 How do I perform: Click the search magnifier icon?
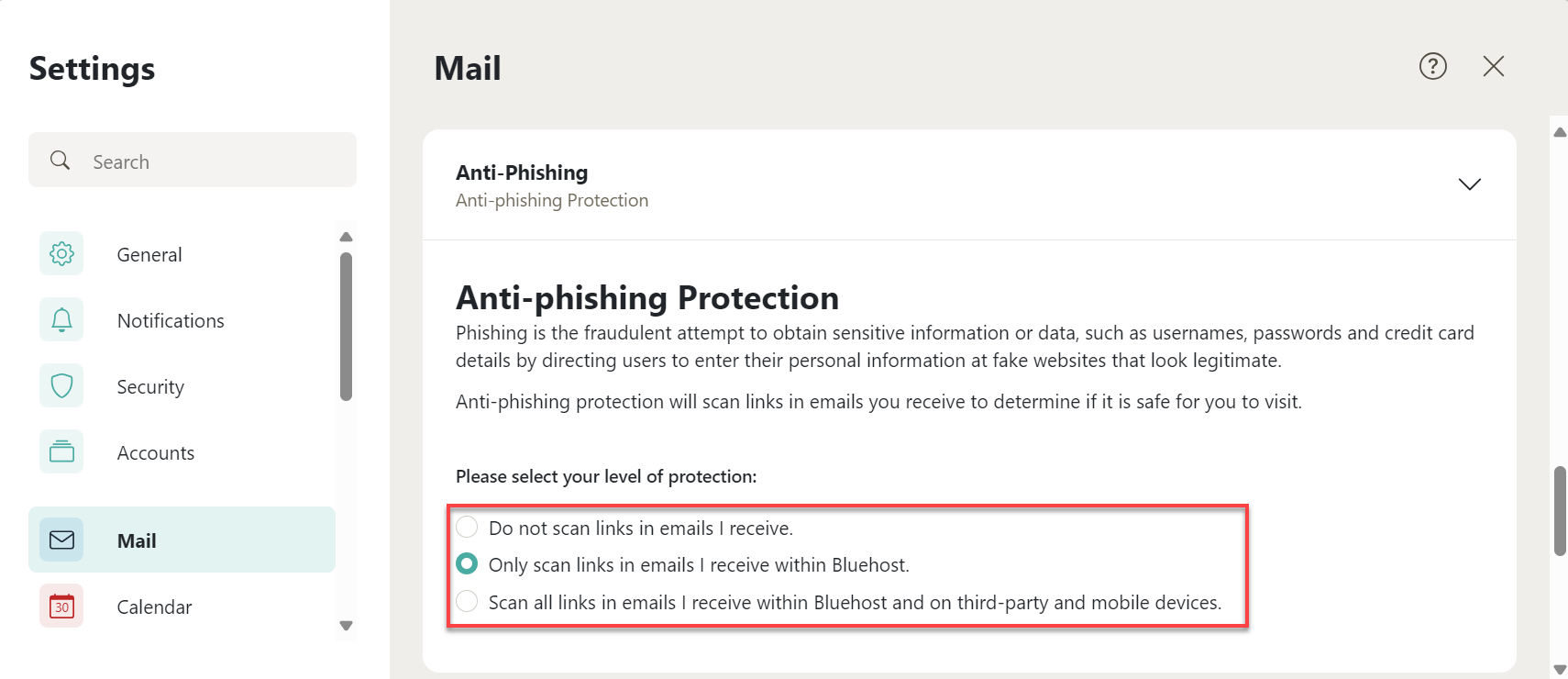tap(60, 160)
